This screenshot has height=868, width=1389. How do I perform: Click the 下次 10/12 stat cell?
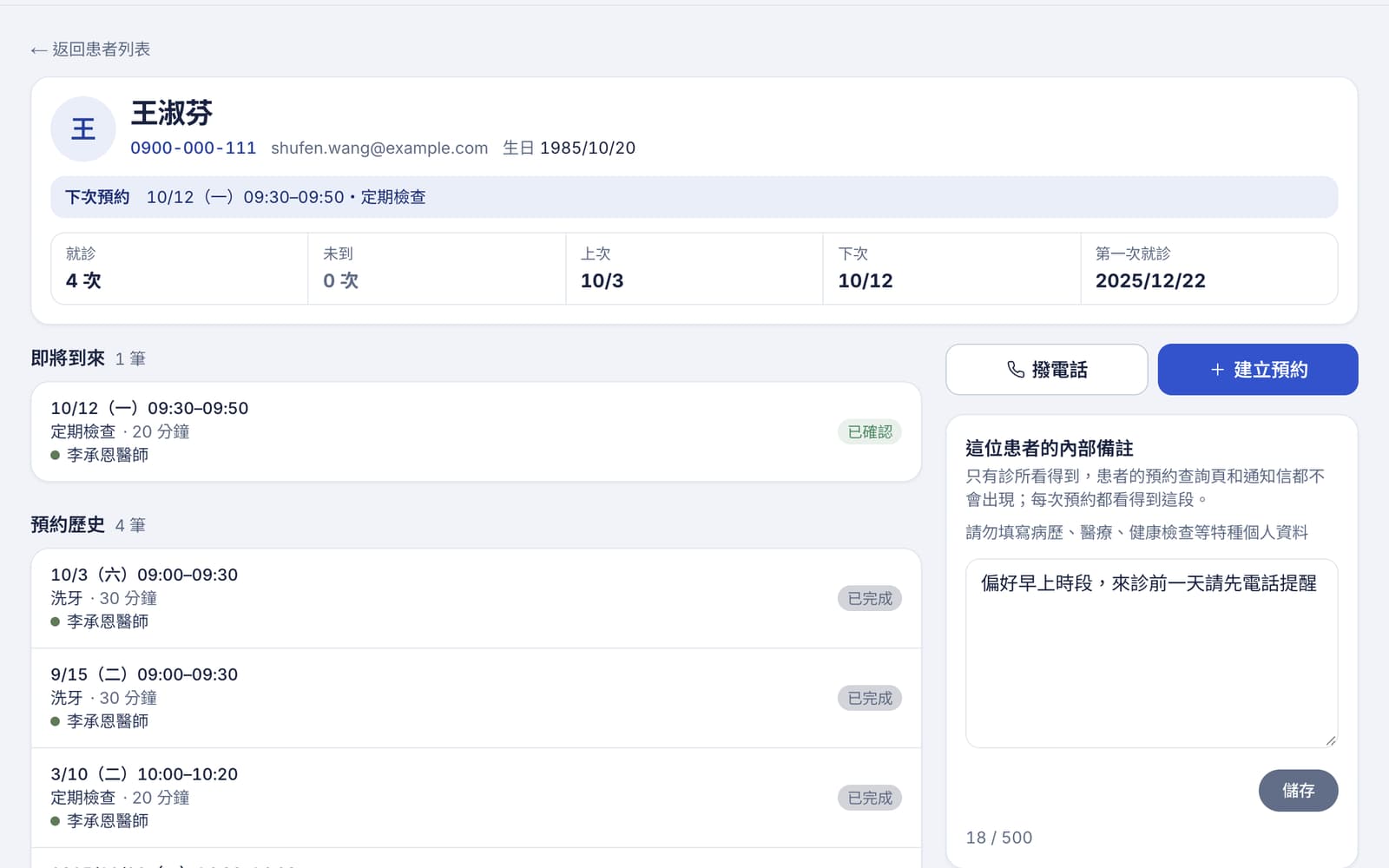tap(951, 268)
